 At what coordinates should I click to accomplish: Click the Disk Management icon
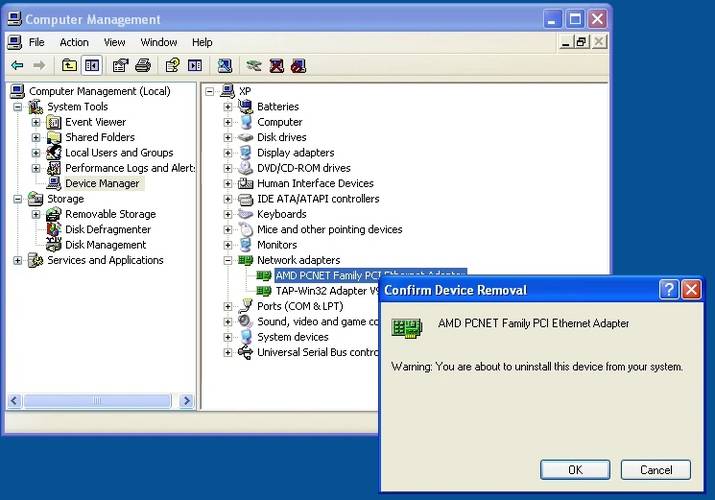(54, 245)
